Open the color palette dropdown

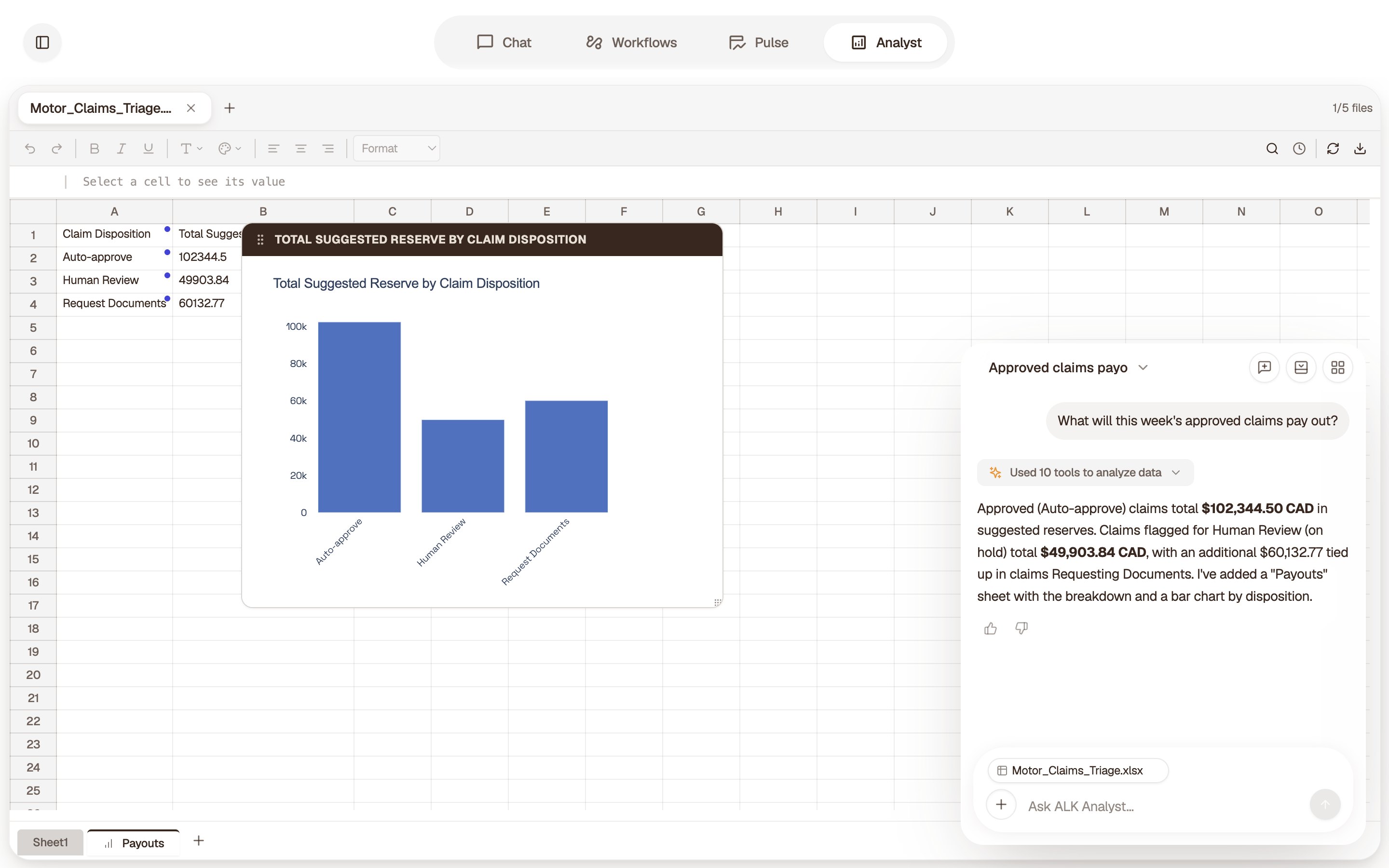(230, 149)
